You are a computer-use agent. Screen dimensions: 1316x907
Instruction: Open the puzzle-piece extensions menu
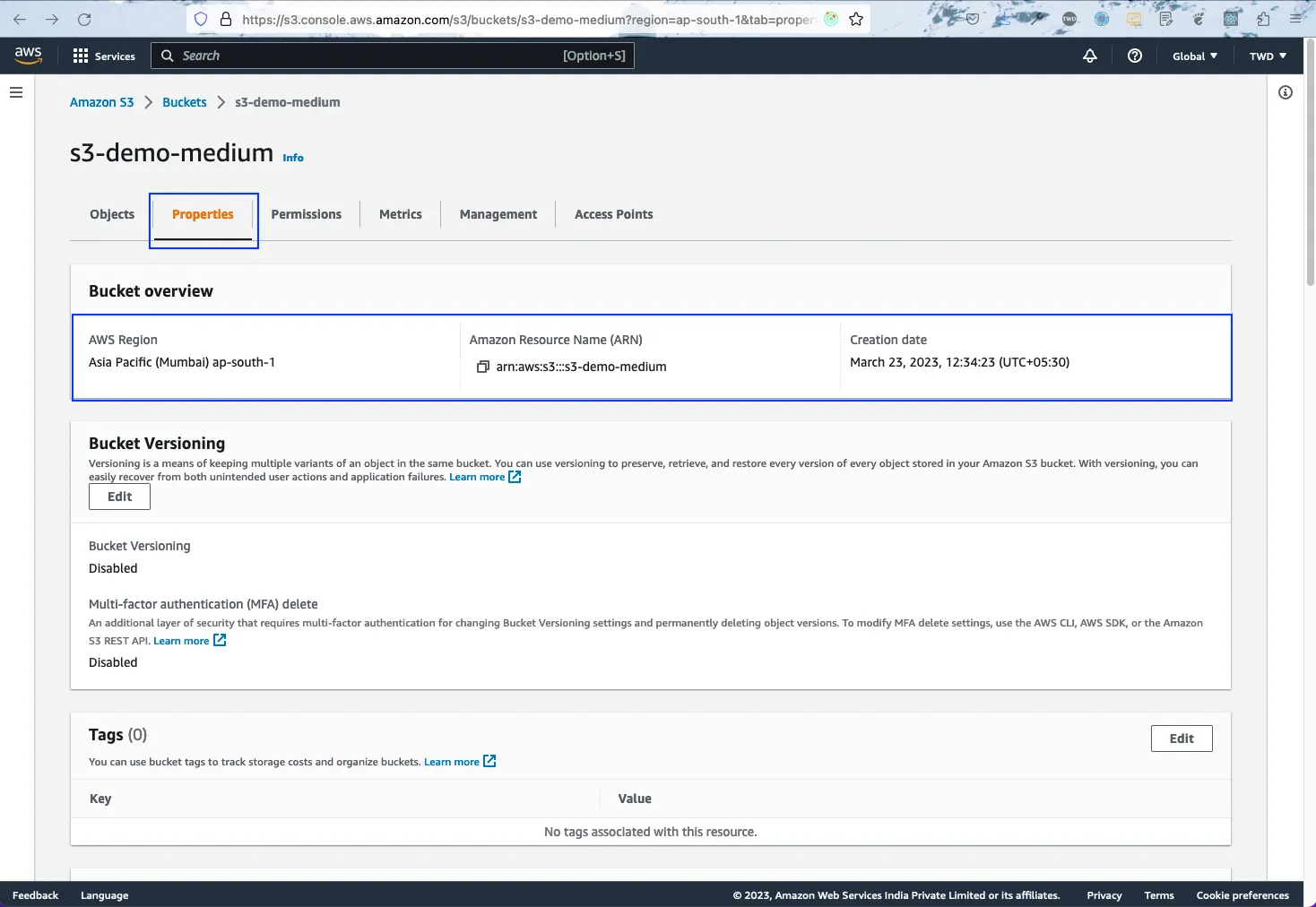point(1263,19)
